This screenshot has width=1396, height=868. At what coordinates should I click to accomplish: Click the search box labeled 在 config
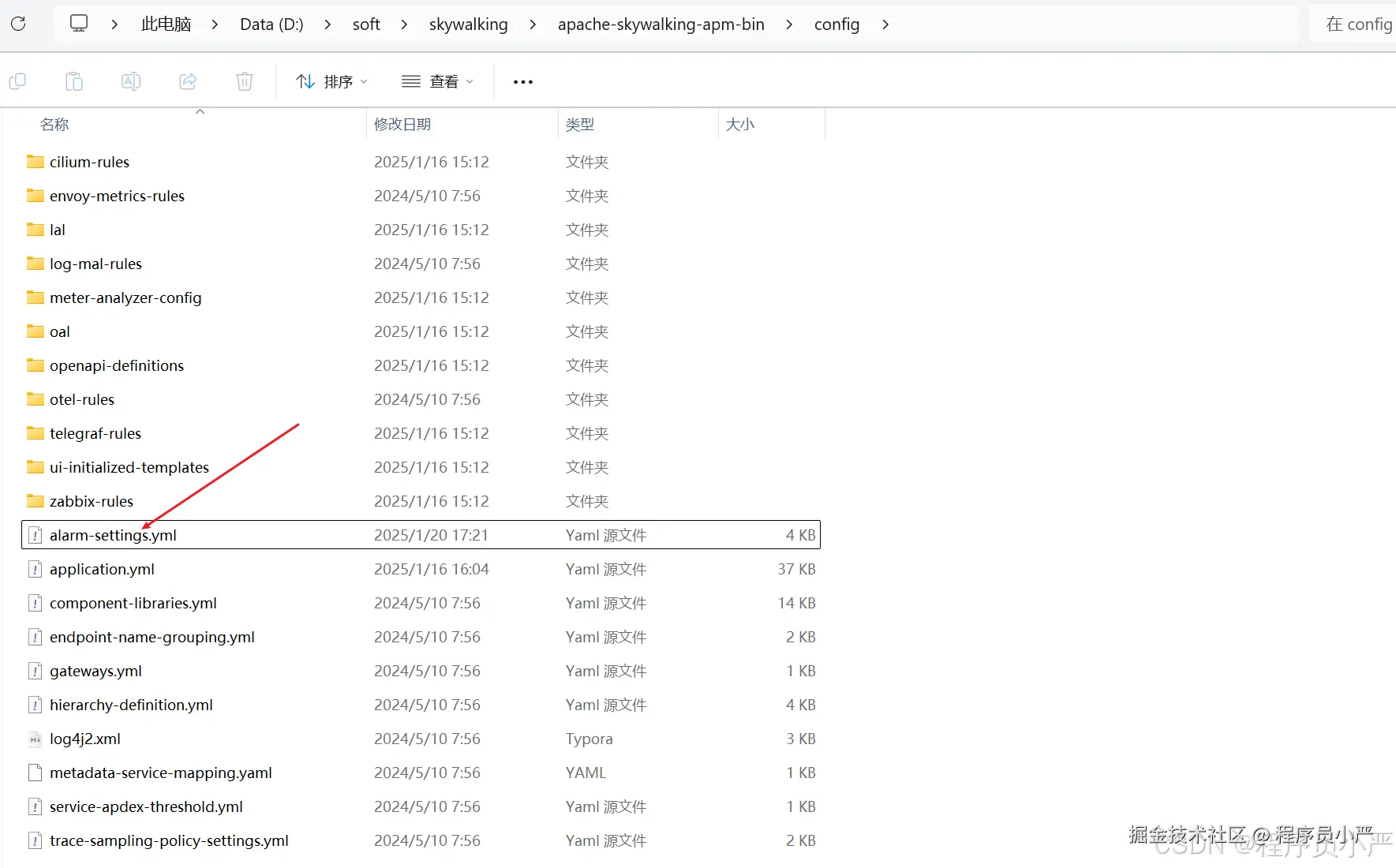(x=1353, y=24)
